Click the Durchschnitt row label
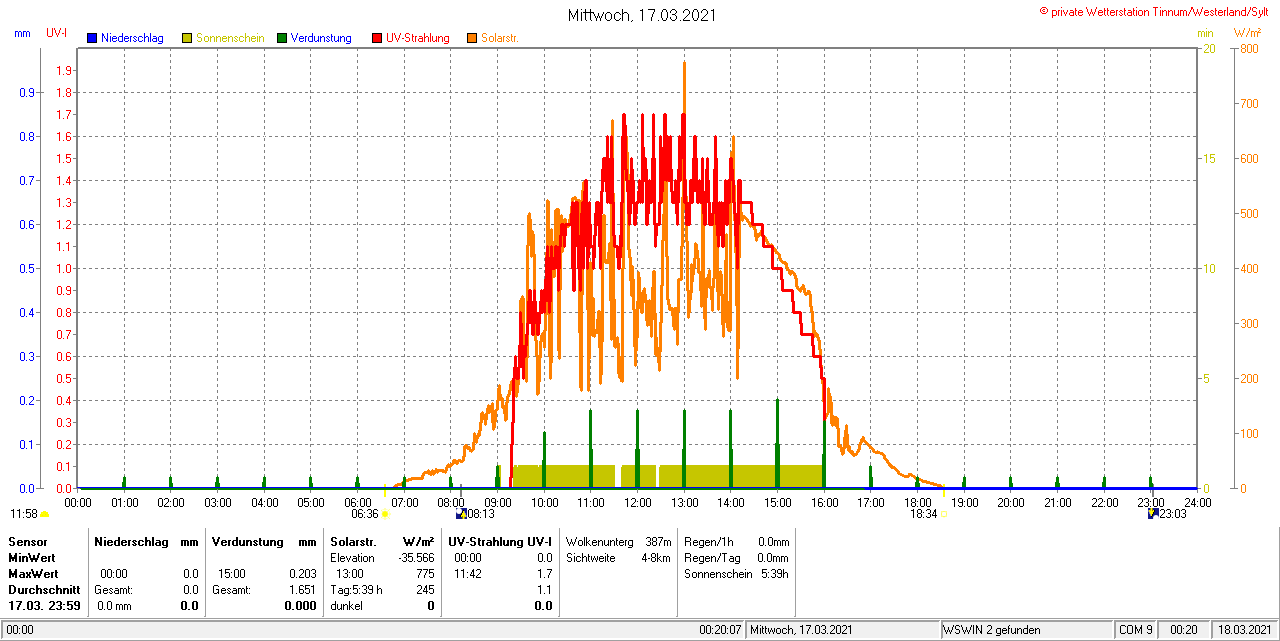This screenshot has width=1280, height=641. tap(44, 590)
